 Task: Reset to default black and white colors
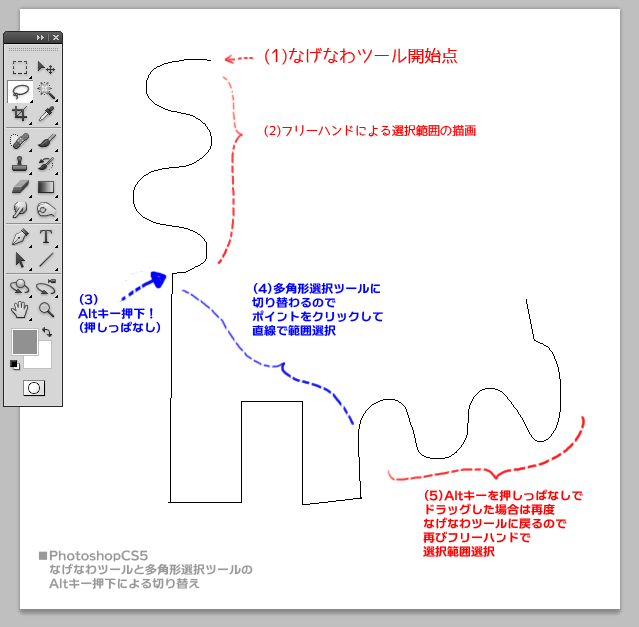(x=15, y=364)
